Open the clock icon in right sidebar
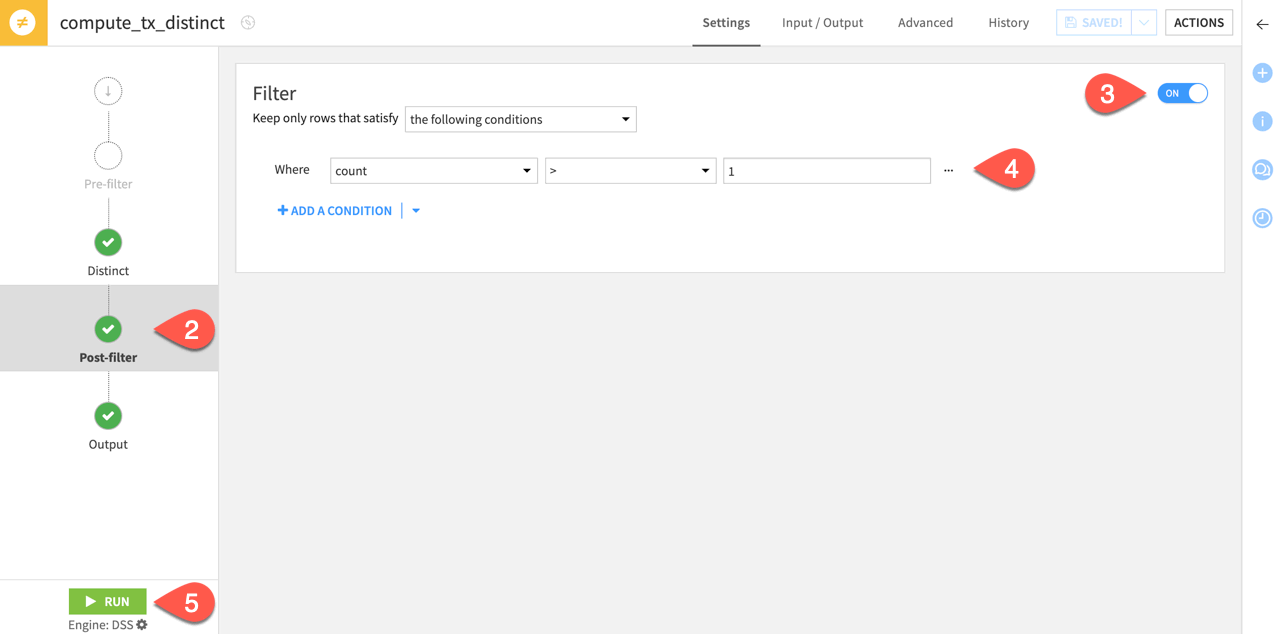The height and width of the screenshot is (634, 1280). (x=1262, y=218)
